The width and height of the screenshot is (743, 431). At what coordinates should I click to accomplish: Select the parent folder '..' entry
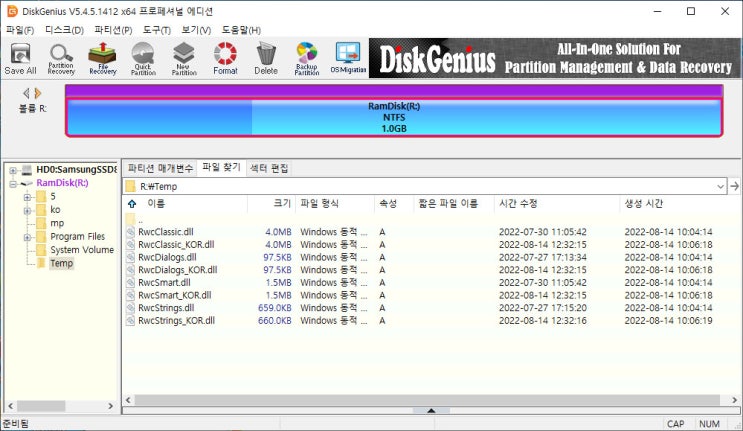(x=140, y=220)
